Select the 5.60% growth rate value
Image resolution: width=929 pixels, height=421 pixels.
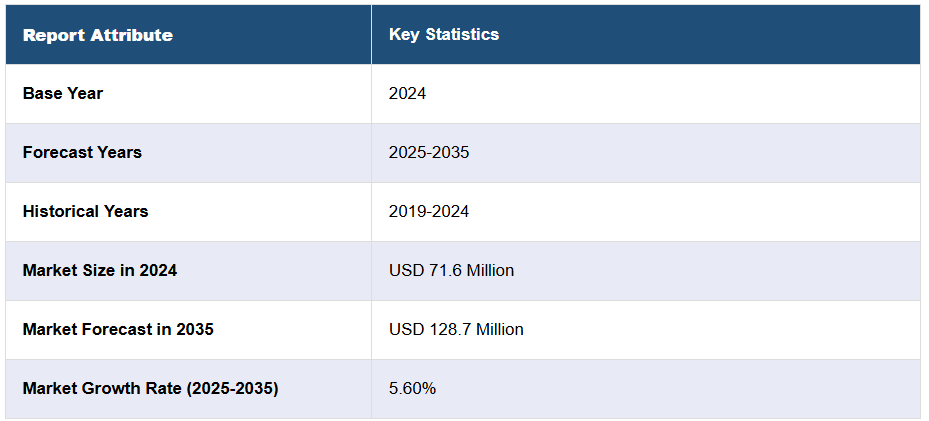412,388
